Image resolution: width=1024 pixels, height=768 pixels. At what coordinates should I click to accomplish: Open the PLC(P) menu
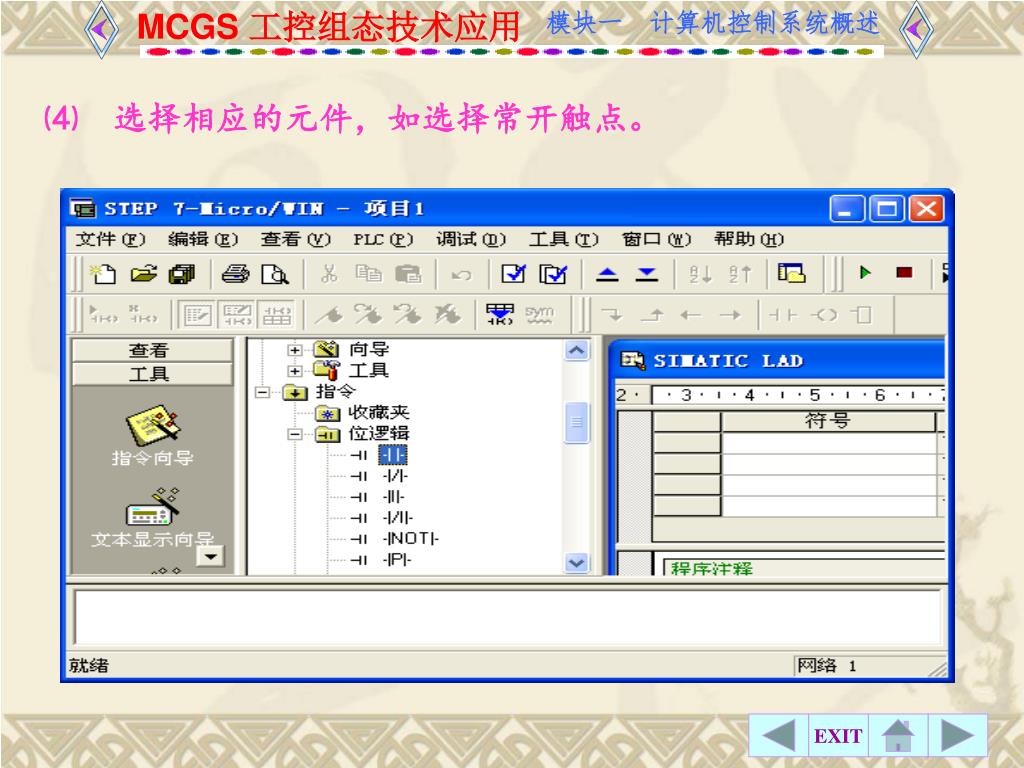383,239
